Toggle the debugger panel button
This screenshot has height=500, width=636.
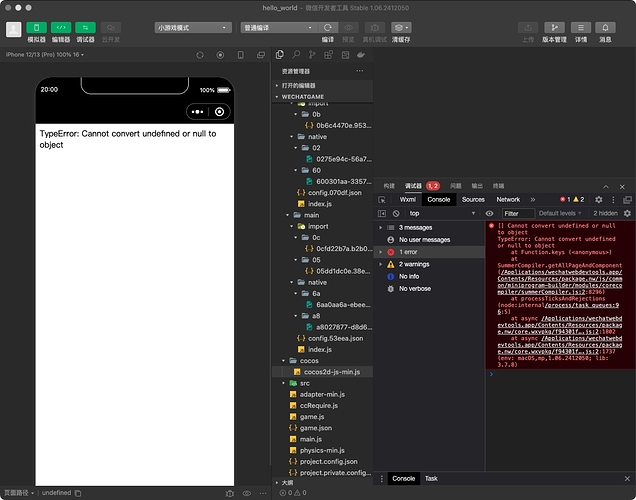pos(85,28)
